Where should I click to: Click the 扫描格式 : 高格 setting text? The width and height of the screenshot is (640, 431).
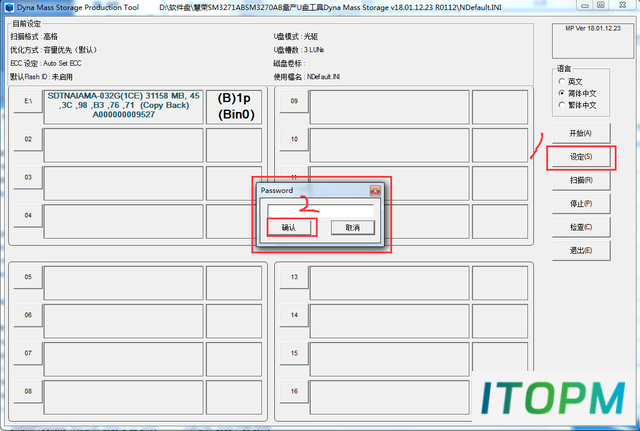(x=34, y=36)
